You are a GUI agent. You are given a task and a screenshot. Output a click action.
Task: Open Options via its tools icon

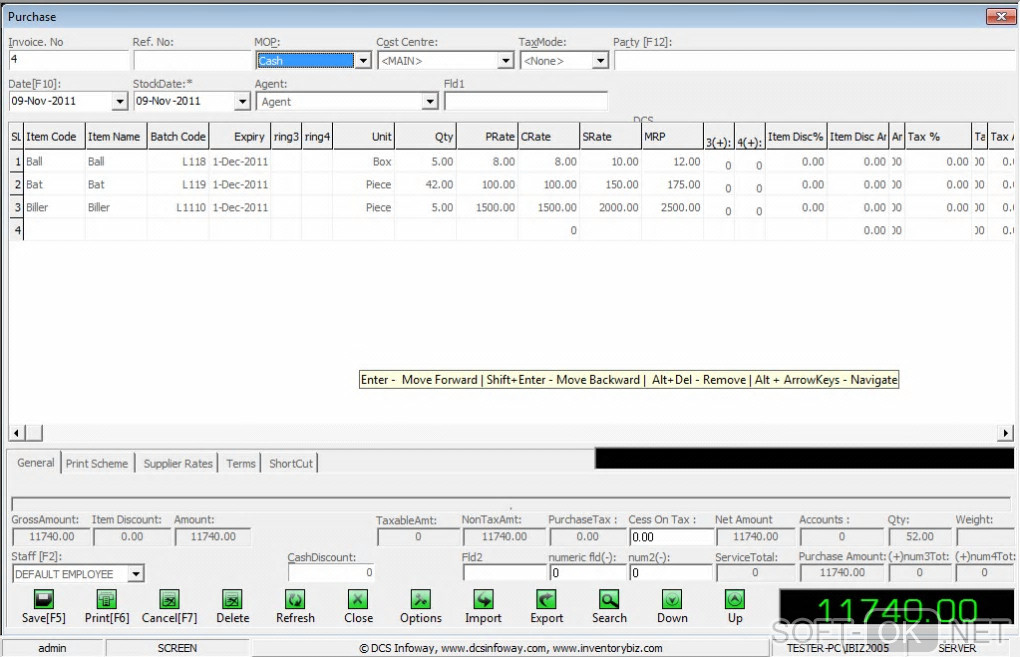tap(421, 598)
